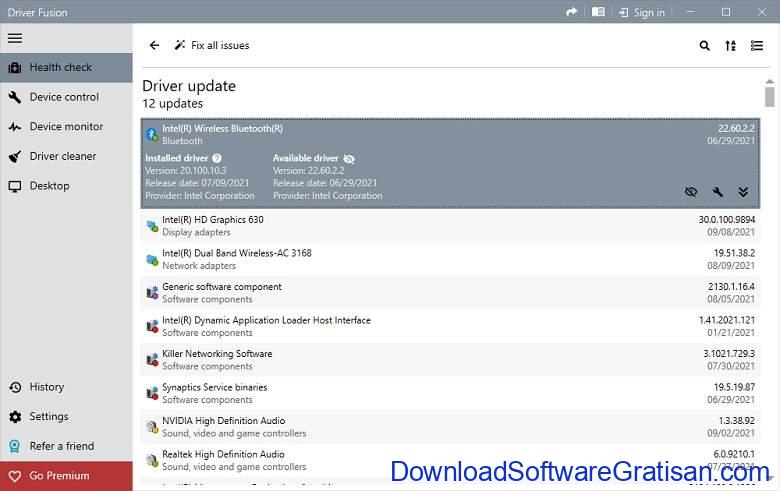The image size is (780, 491).
Task: Click the Generic software component icon
Action: [152, 293]
